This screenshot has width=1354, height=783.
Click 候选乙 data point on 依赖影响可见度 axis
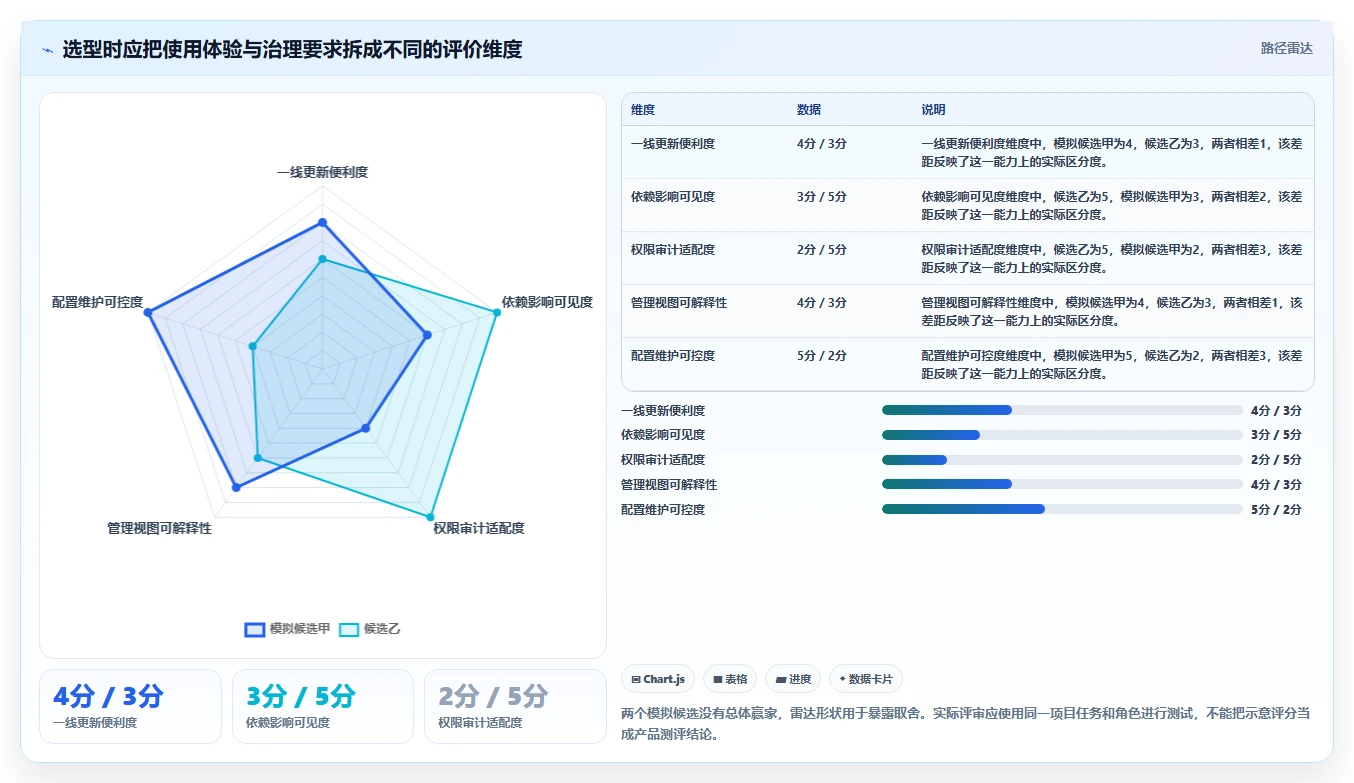[x=497, y=313]
